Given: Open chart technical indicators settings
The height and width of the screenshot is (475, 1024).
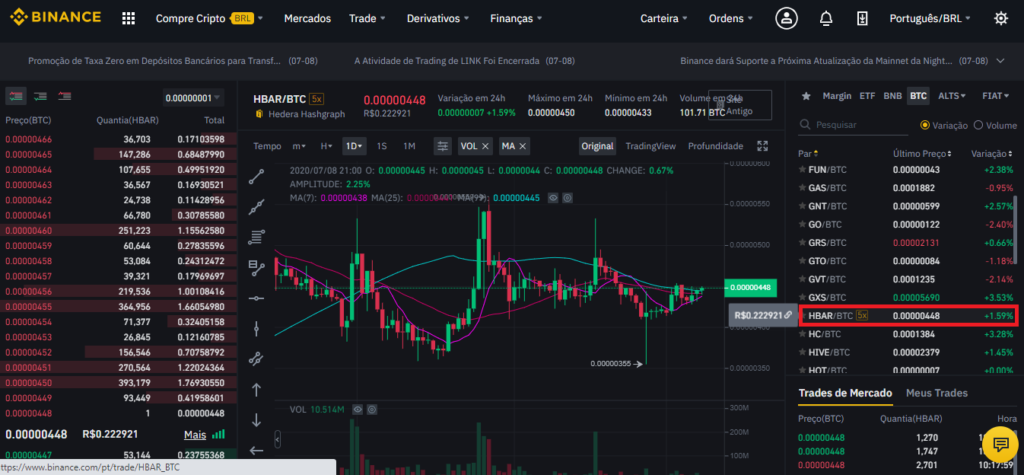Looking at the screenshot, I should [x=443, y=146].
